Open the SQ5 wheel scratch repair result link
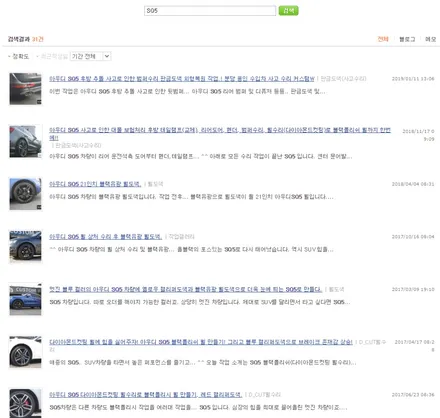Screen dimensions: 440x418 click(x=105, y=237)
